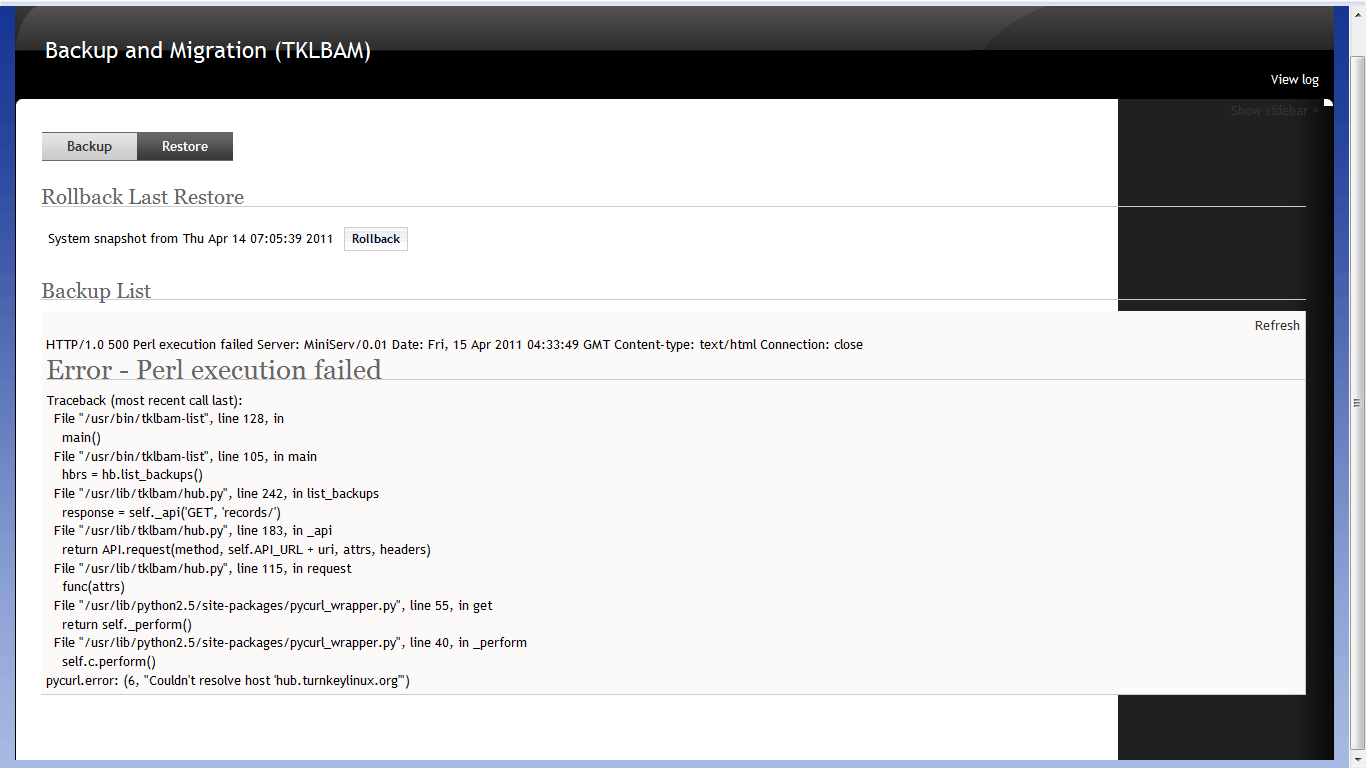1366x768 pixels.
Task: Click the scrollbar down arrow
Action: (x=1357, y=760)
